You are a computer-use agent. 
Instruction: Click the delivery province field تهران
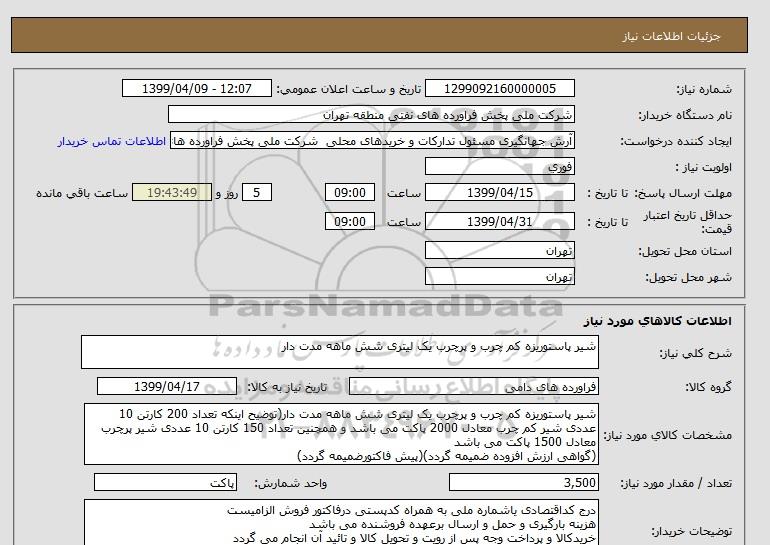(x=499, y=250)
